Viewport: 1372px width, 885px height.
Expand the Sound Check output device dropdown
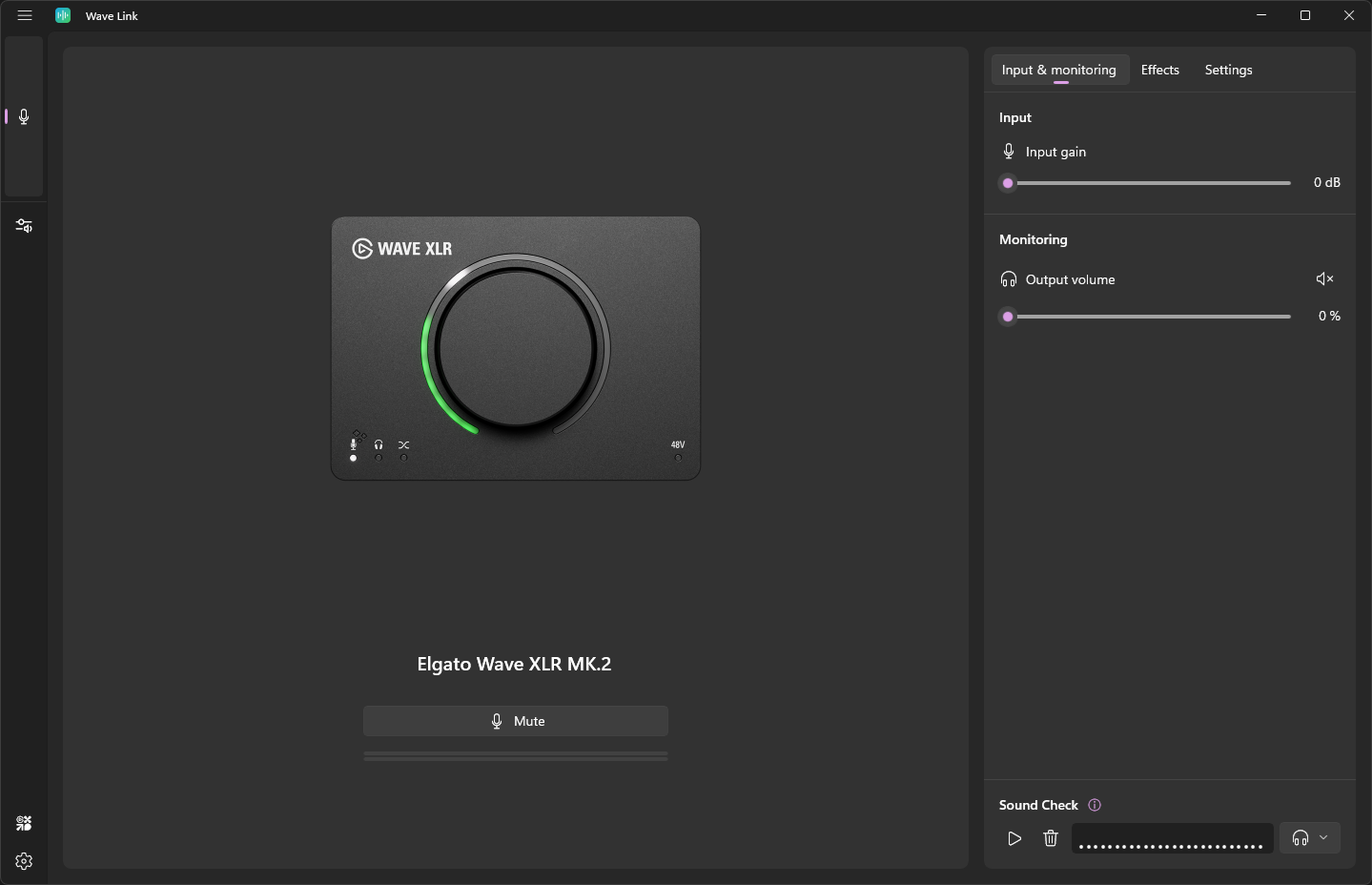(x=1310, y=838)
